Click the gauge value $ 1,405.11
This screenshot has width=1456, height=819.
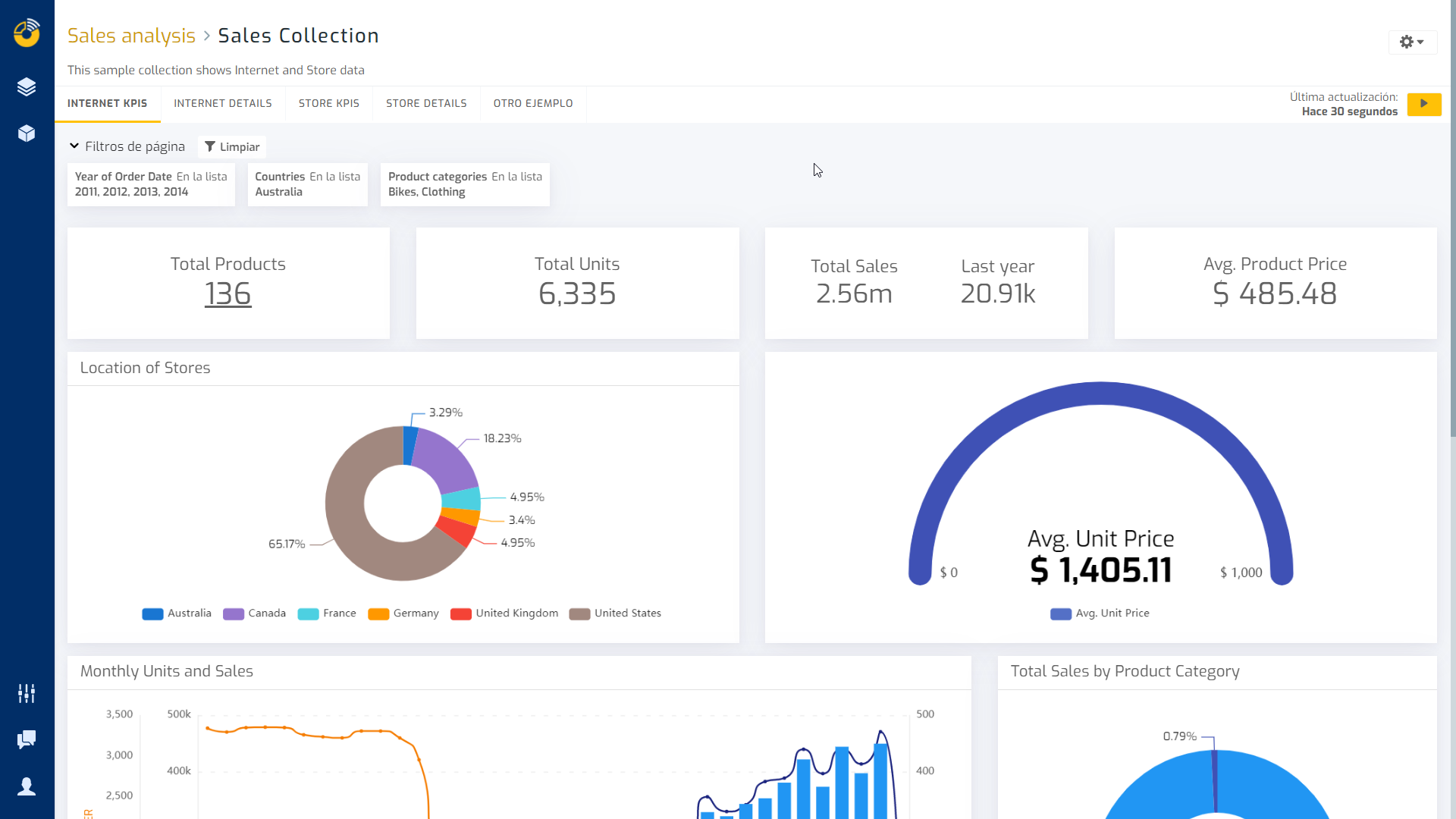[x=1101, y=570]
